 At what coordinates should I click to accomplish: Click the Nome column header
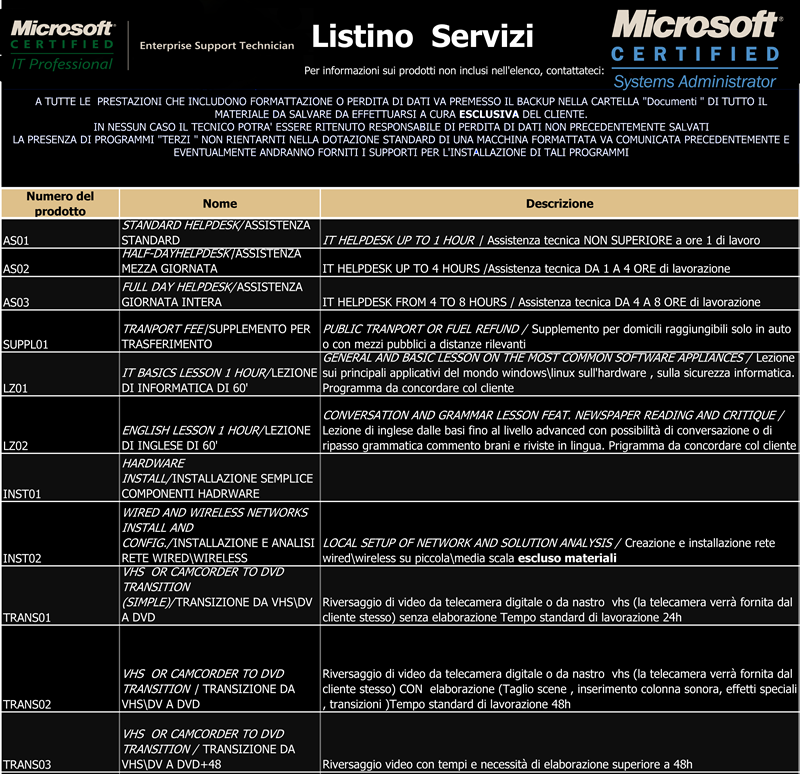click(219, 204)
